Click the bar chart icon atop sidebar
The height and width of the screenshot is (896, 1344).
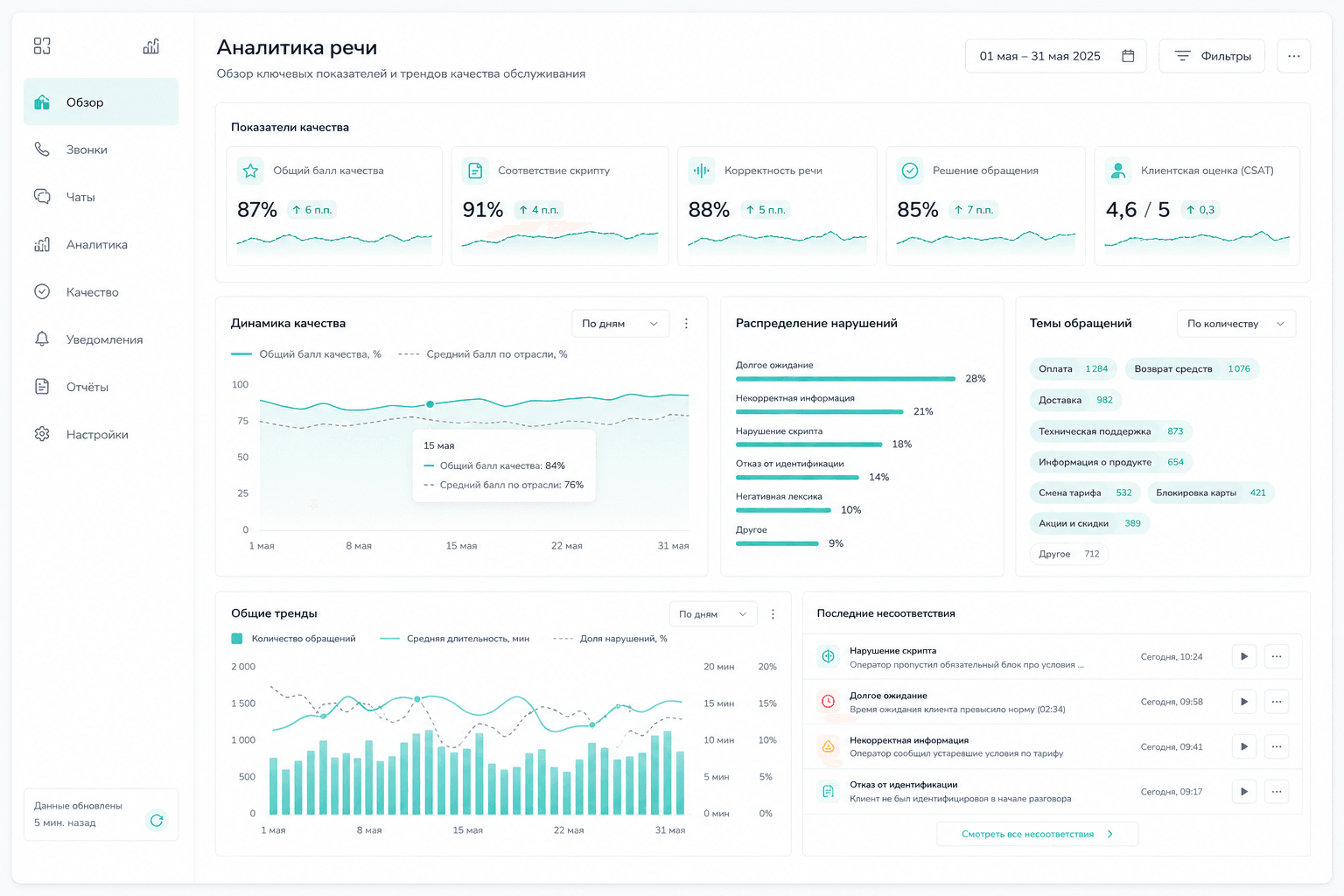[151, 45]
